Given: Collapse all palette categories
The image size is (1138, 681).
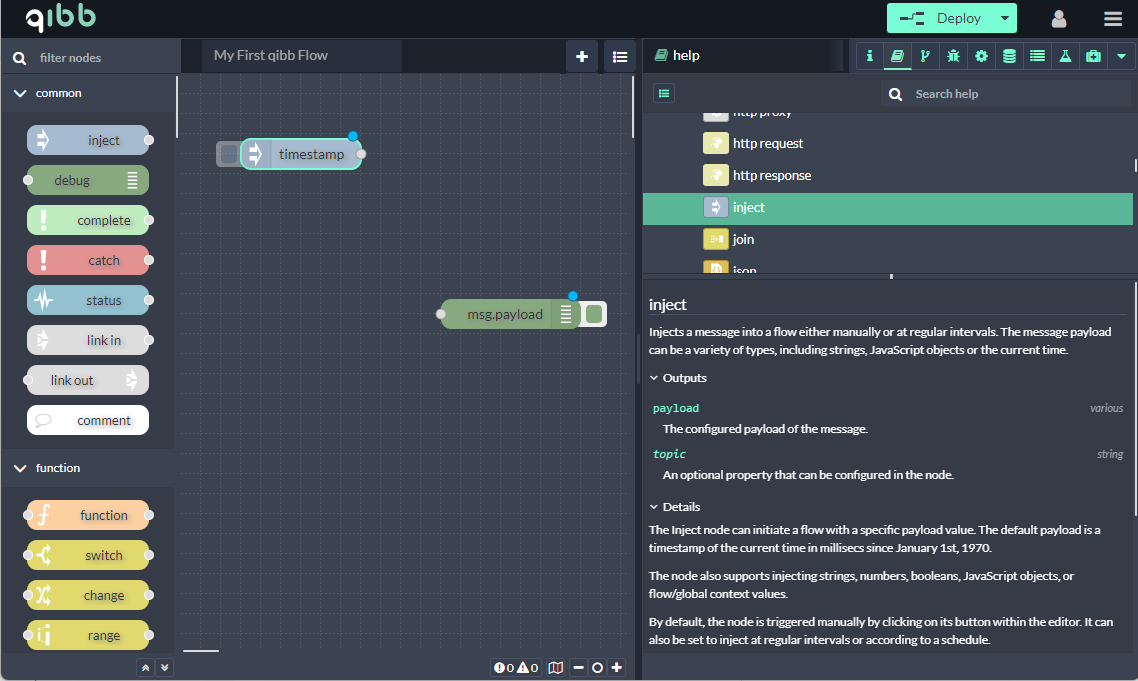Looking at the screenshot, I should [x=146, y=667].
